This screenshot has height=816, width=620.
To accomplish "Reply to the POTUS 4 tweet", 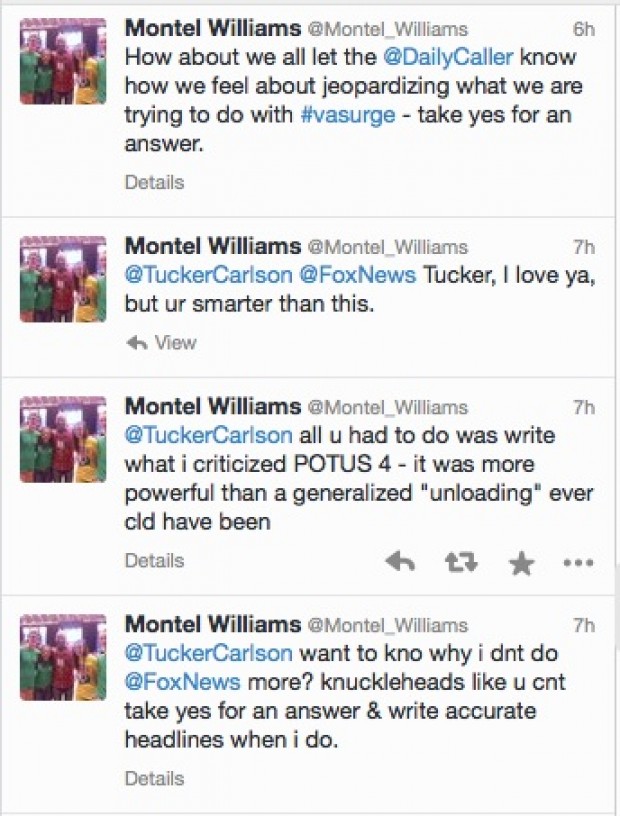I will [400, 562].
